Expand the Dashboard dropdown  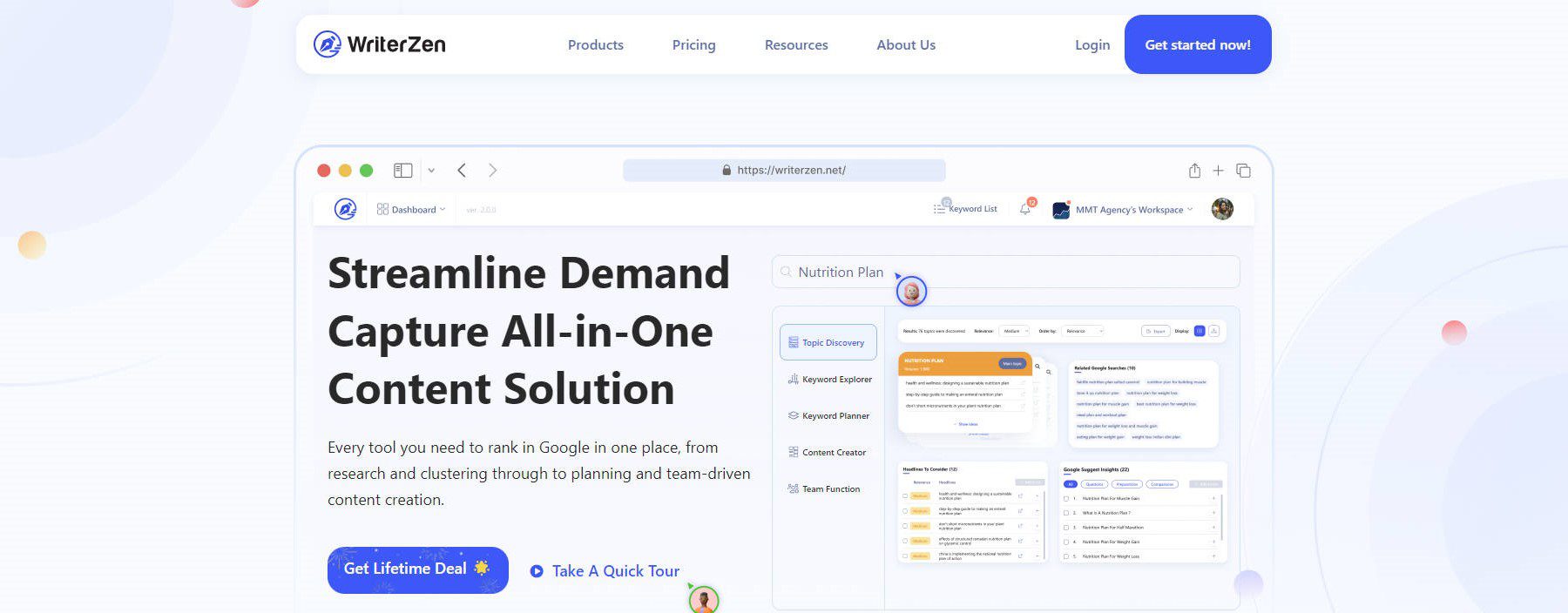click(411, 210)
